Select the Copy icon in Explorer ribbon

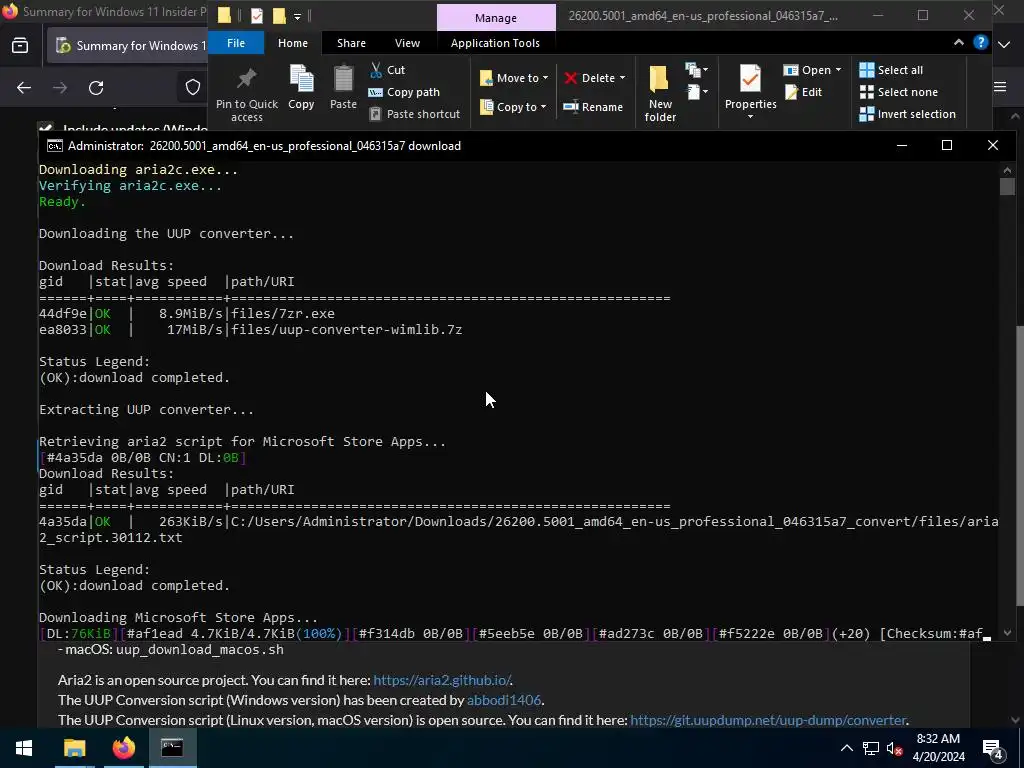pyautogui.click(x=301, y=88)
